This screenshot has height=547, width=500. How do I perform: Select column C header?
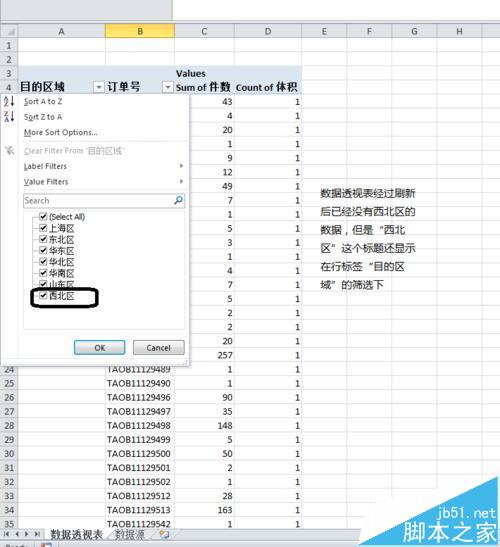(204, 31)
